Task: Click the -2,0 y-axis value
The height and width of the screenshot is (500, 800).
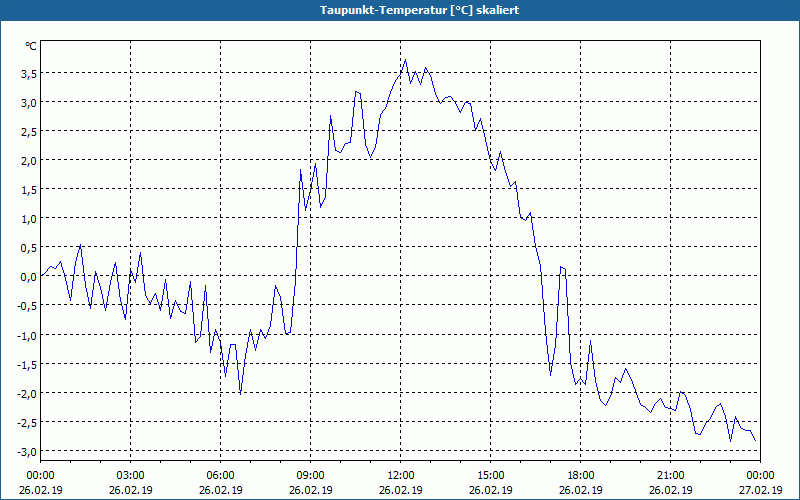Action: 27,393
